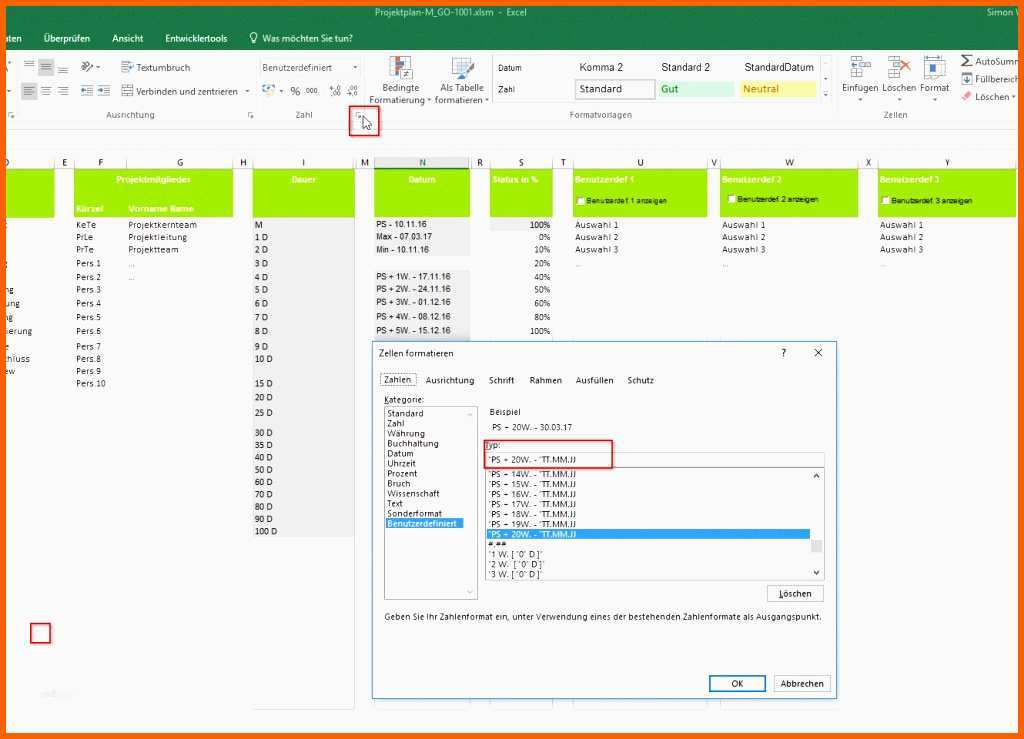Click the Typ format code field

pyautogui.click(x=654, y=460)
